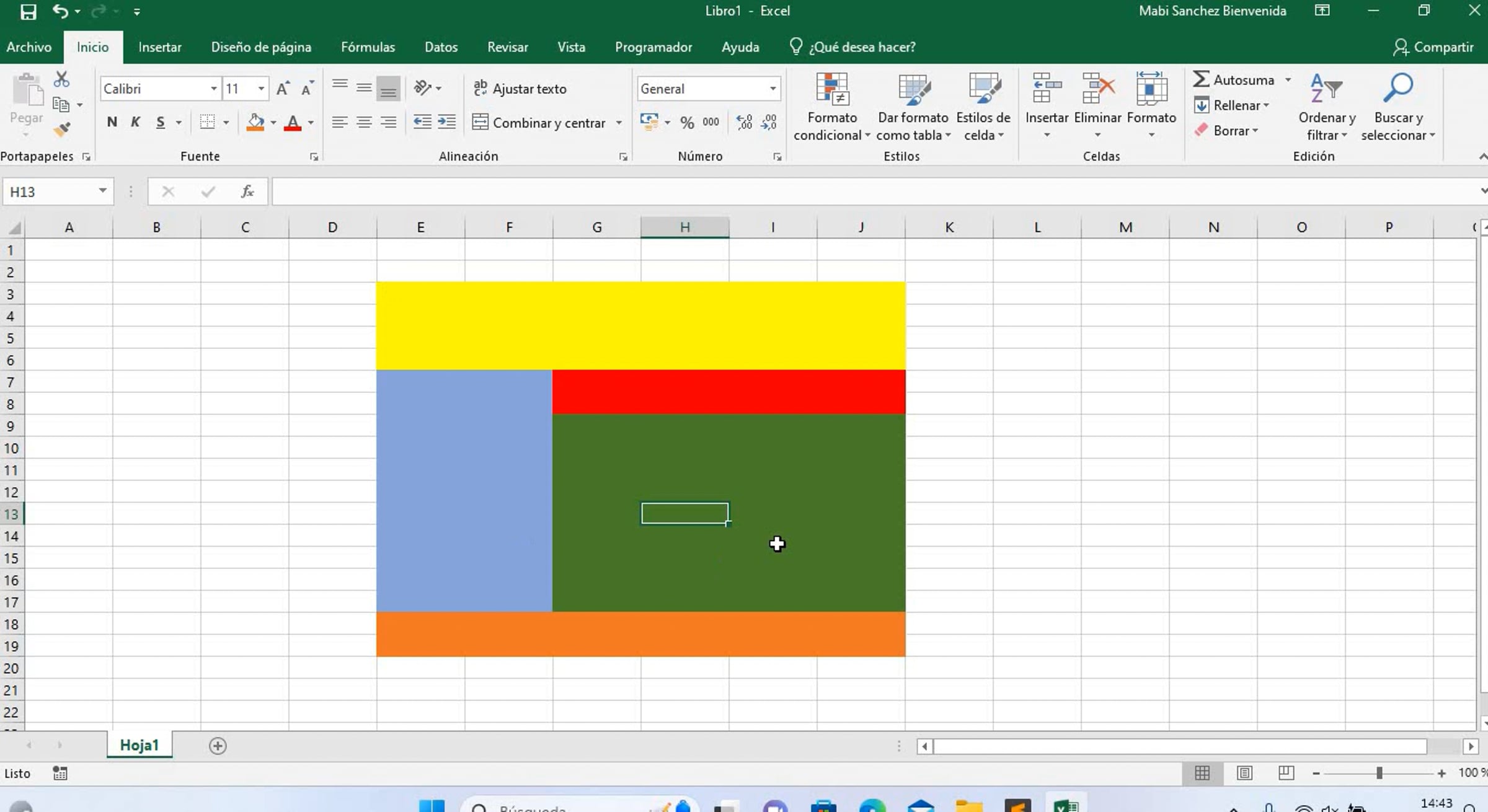Viewport: 1488px width, 812px height.
Task: Click the increase font size icon
Action: pyautogui.click(x=283, y=89)
